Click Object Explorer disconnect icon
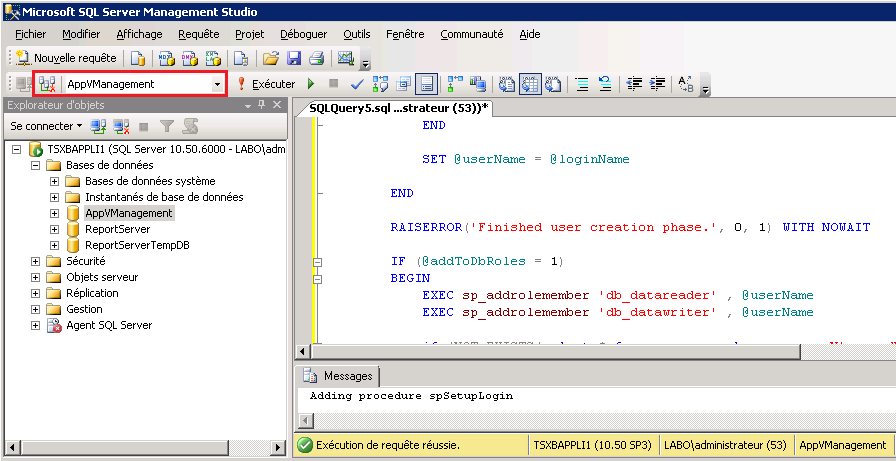Viewport: 896px width, 461px height. click(x=121, y=126)
